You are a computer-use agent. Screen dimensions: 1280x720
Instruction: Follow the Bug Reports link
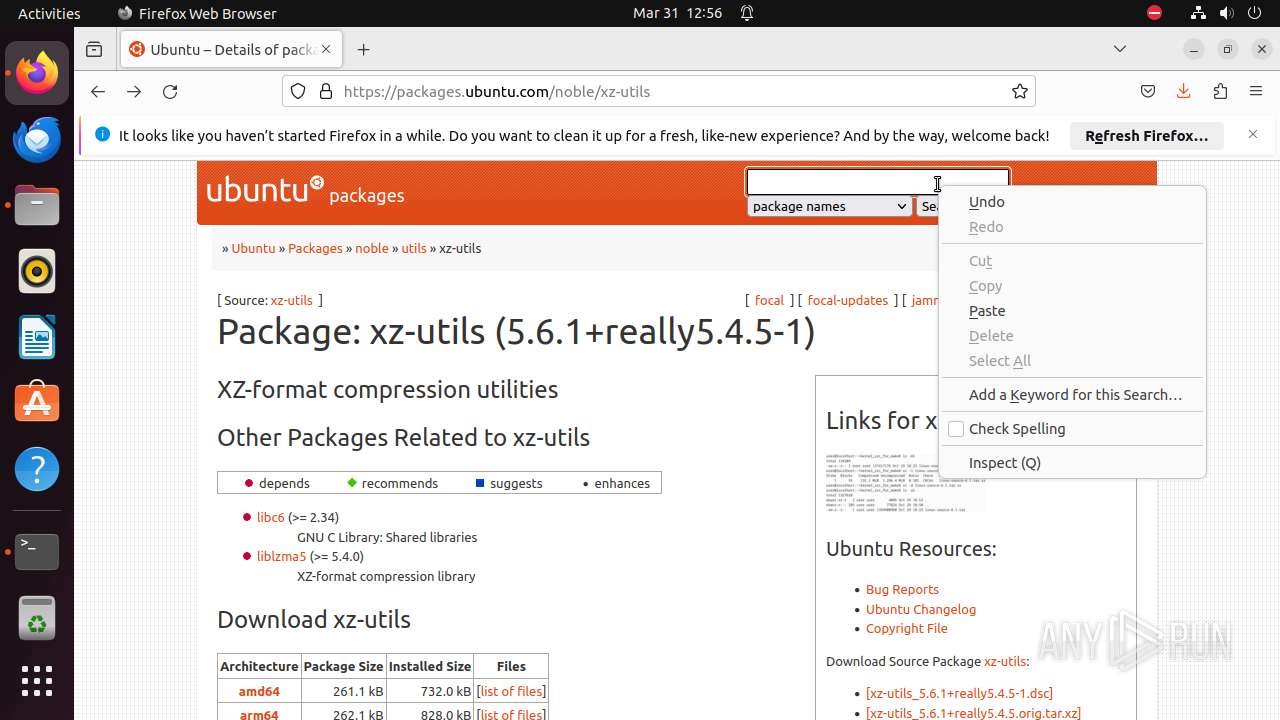tap(902, 589)
